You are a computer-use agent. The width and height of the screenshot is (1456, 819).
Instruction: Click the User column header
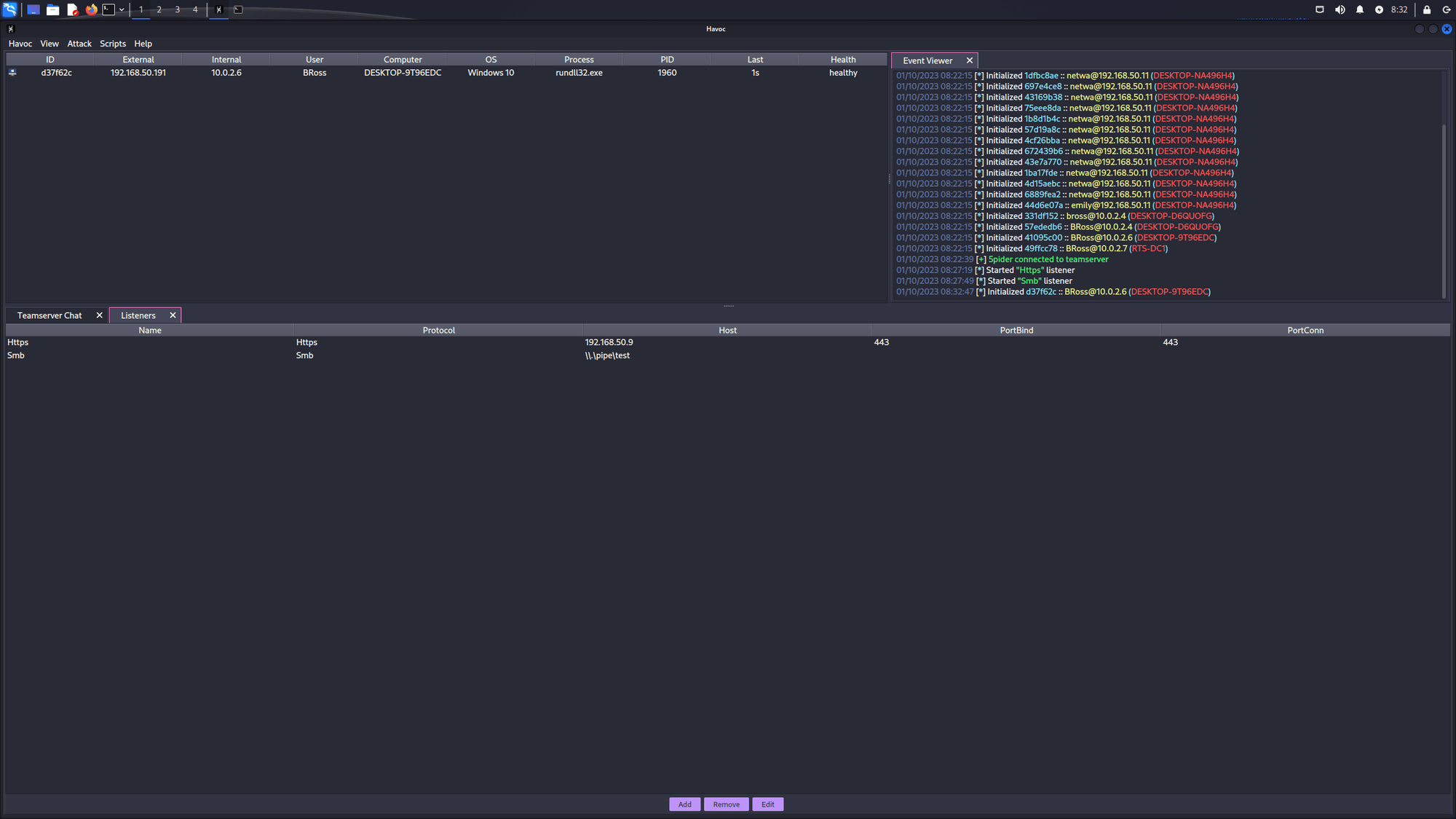[x=314, y=60]
